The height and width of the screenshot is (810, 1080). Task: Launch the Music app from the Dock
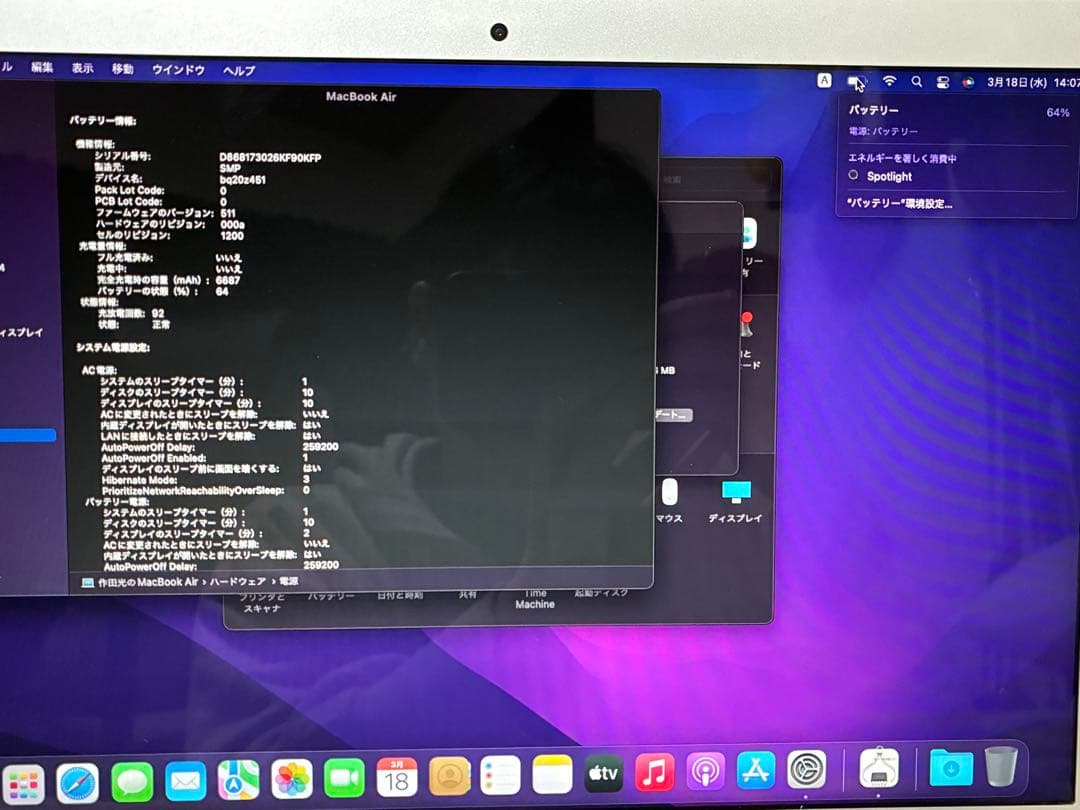click(x=654, y=772)
